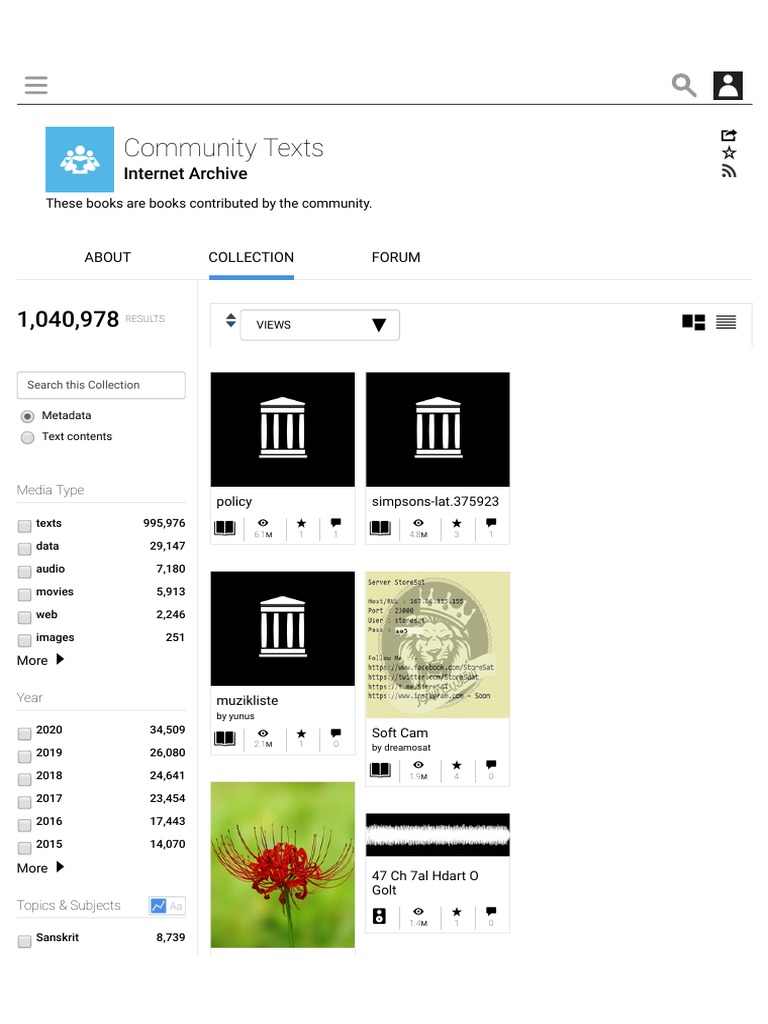Click the favorites star on 47 Ch 7al Hdart
This screenshot has height=1024, width=768.
point(456,911)
